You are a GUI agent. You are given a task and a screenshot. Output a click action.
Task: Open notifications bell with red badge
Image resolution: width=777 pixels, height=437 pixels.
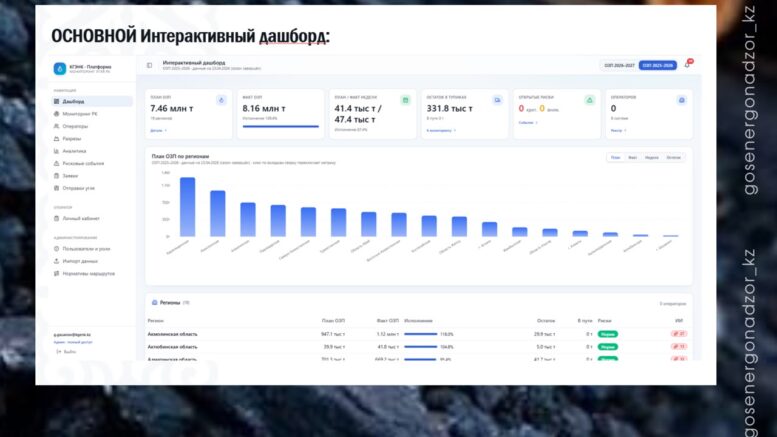687,64
